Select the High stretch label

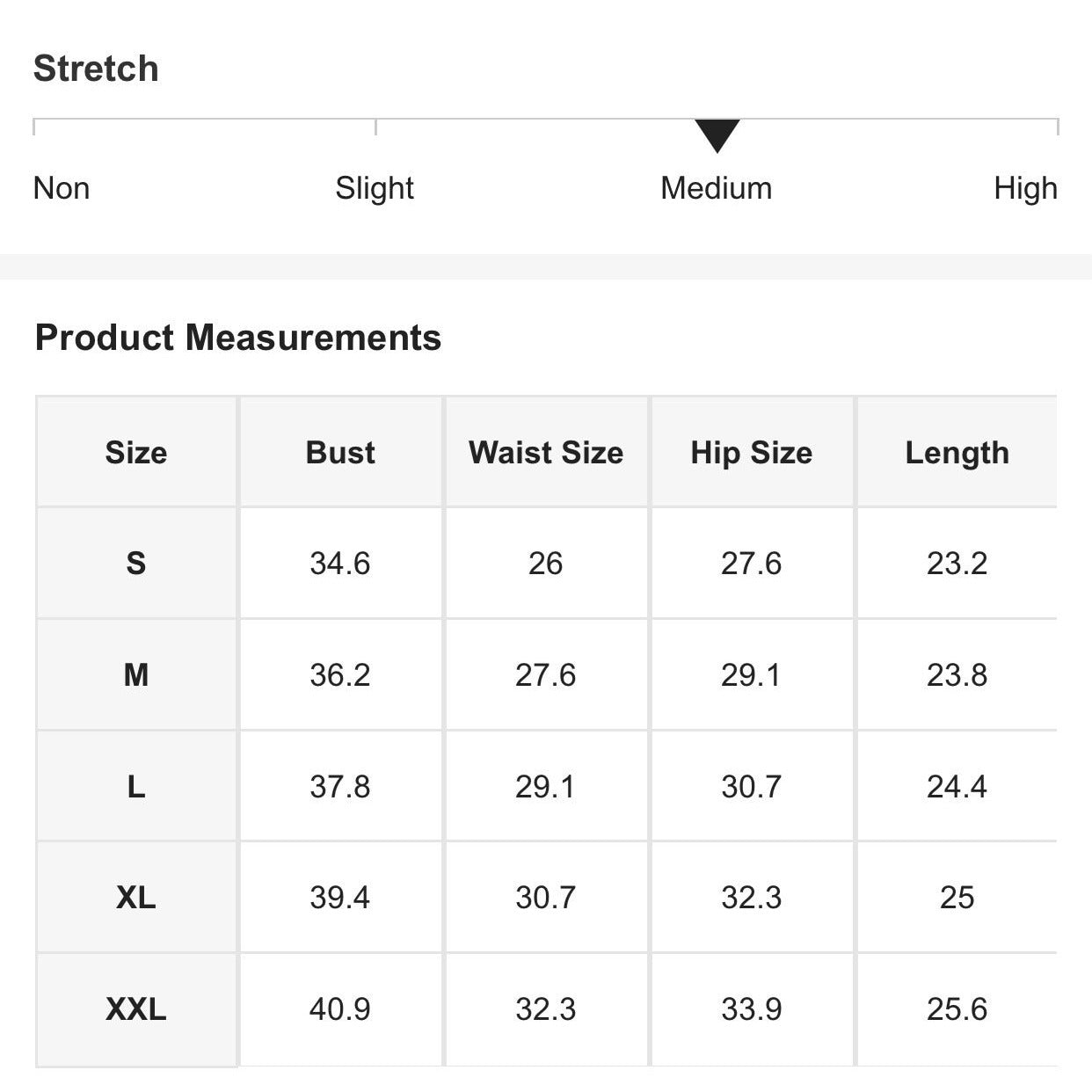point(1025,188)
